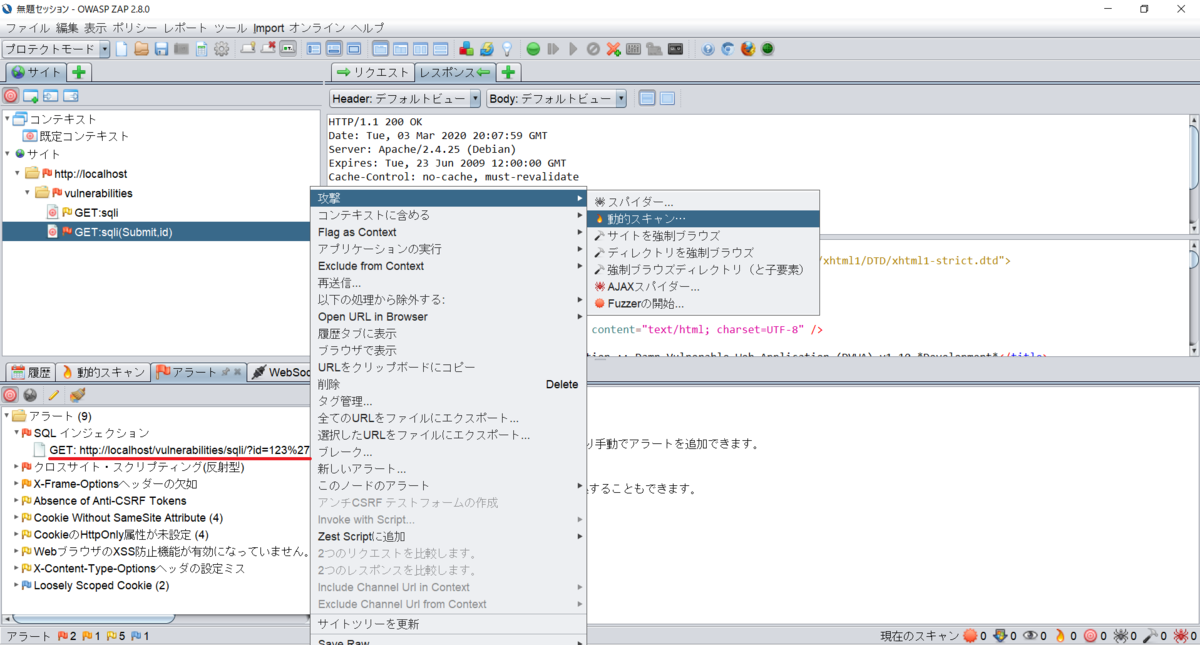Expand Cookie Without SameSite Attribute alert
Image resolution: width=1200 pixels, height=645 pixels.
(15, 517)
